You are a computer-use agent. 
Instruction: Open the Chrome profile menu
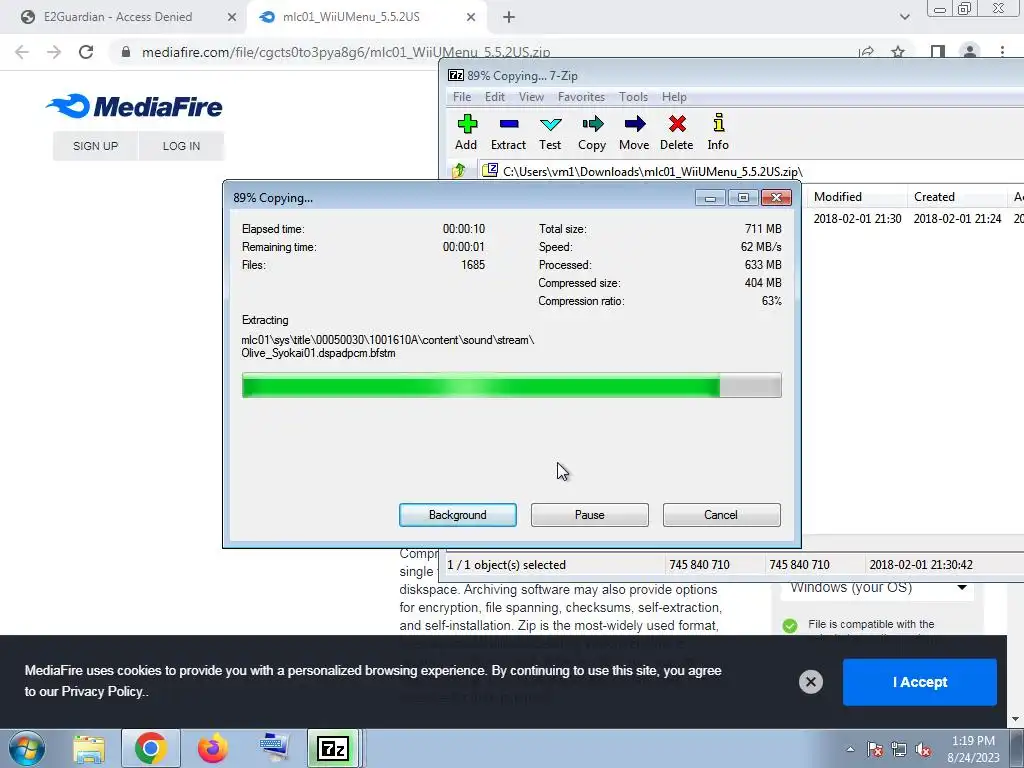[x=970, y=52]
